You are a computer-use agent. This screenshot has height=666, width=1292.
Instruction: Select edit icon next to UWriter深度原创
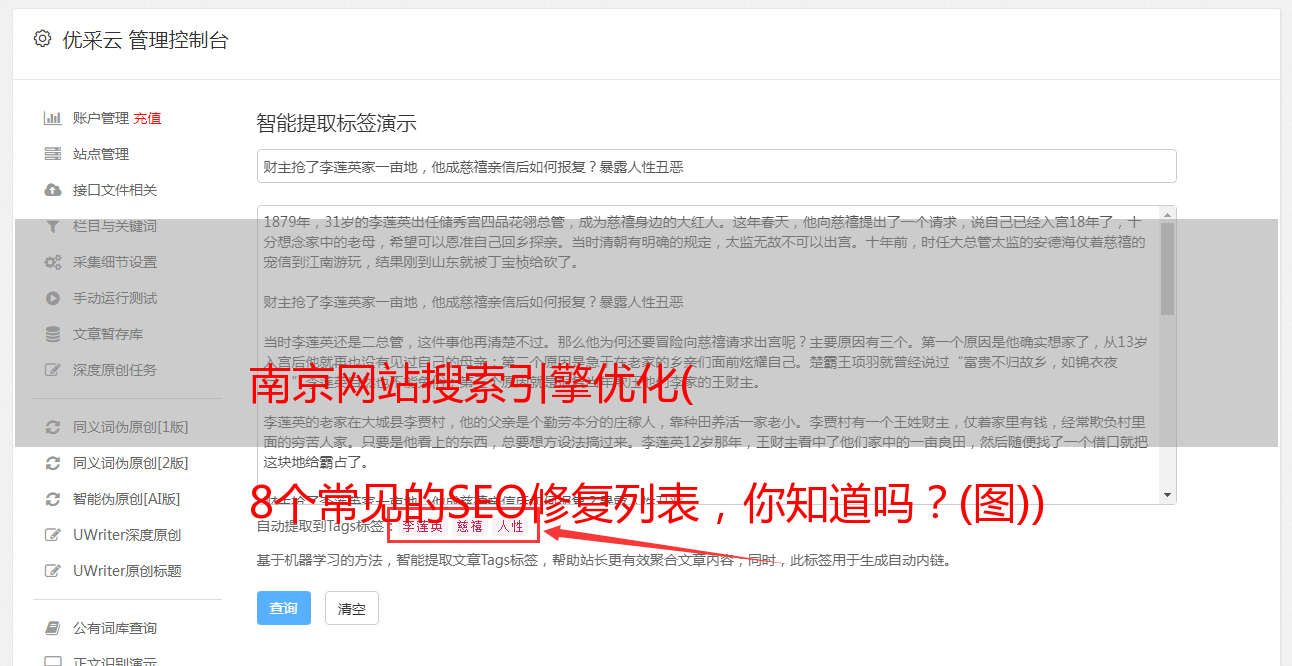[x=53, y=535]
